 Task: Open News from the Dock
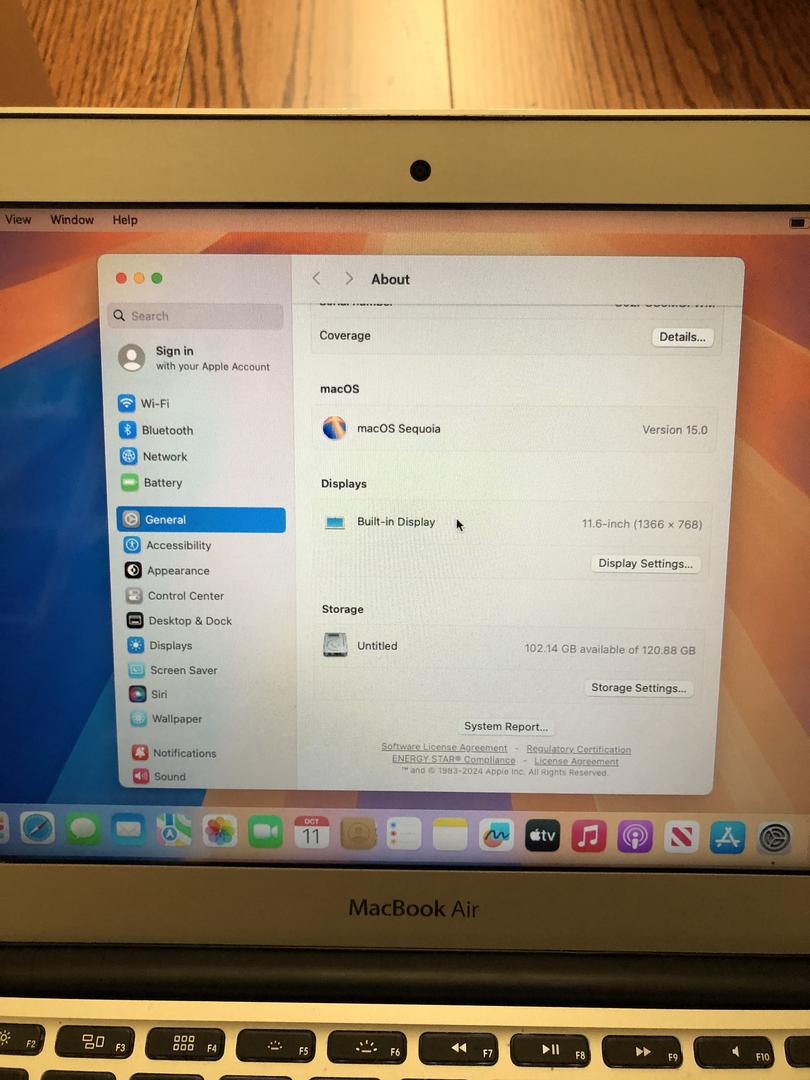(x=681, y=838)
